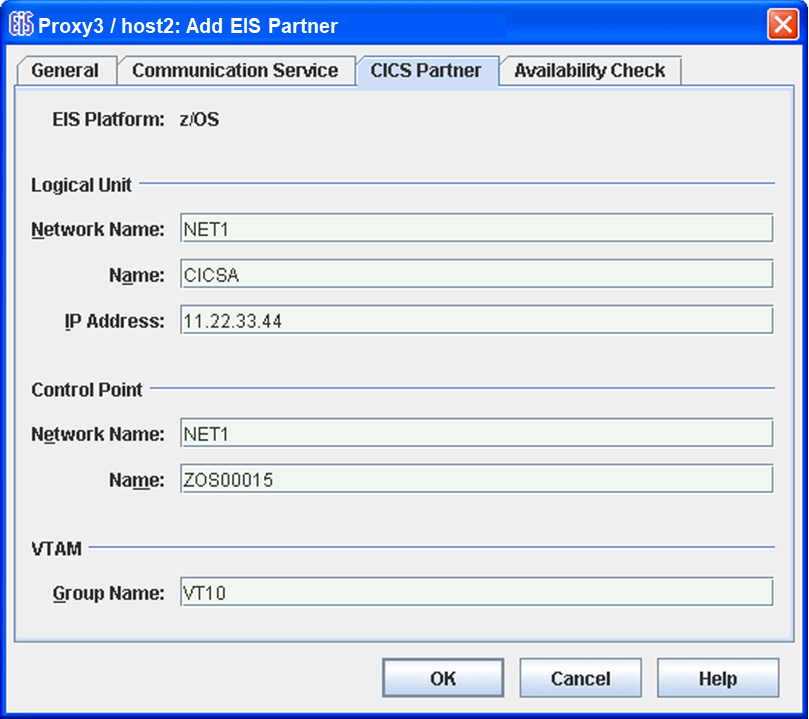Click the Logical Unit Network Name field
Viewport: 809px width, 719px height.
476,229
